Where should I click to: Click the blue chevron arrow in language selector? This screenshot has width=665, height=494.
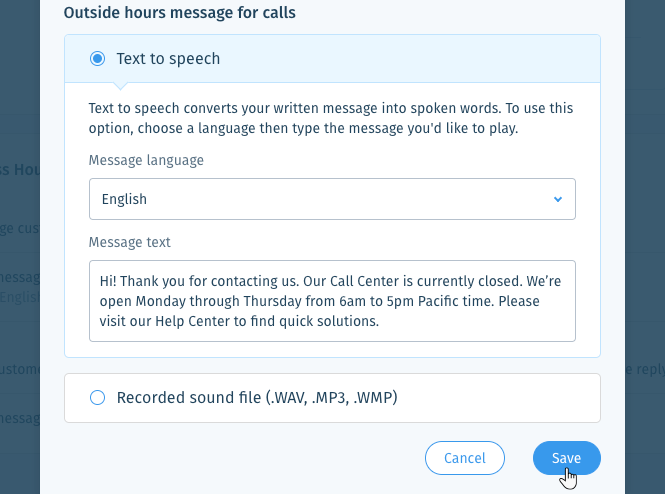point(558,199)
